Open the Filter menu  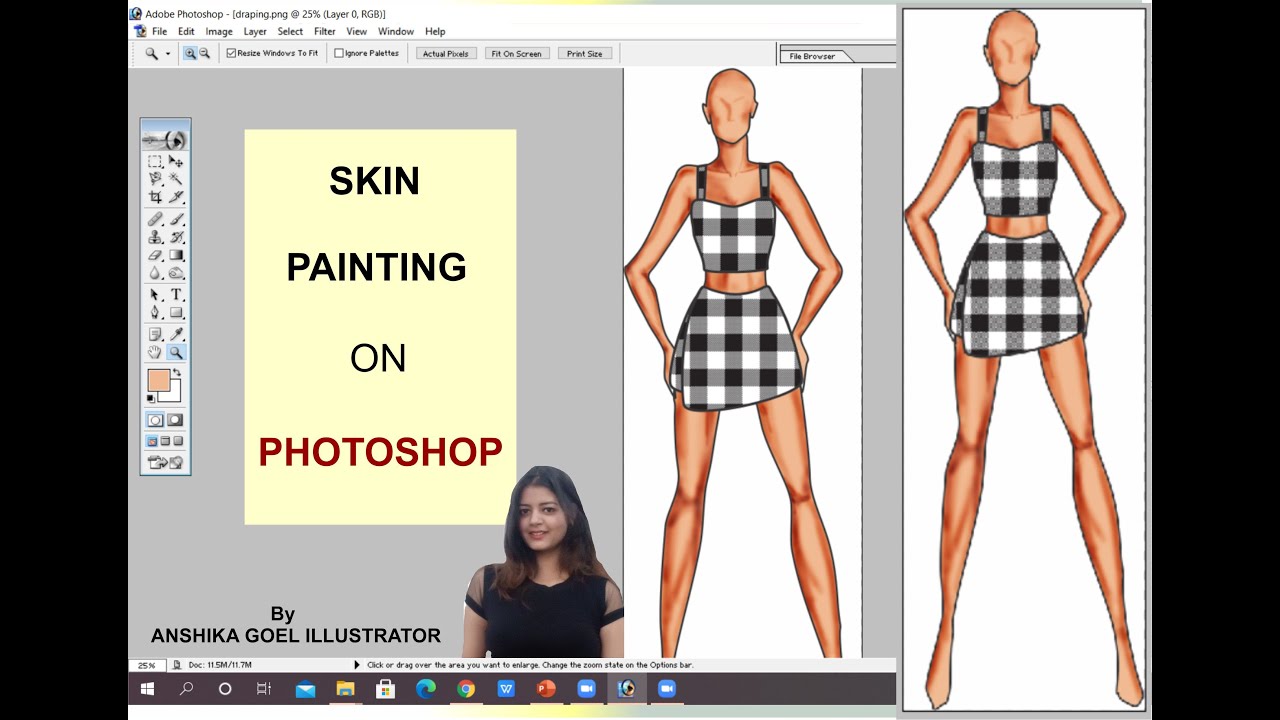(325, 32)
